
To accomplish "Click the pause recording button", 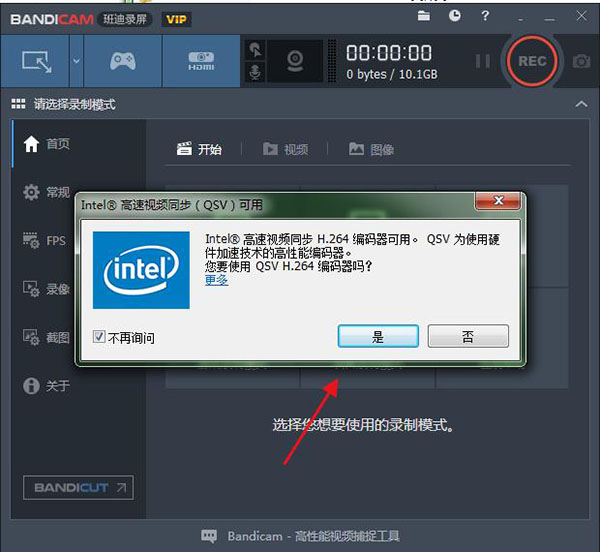I will coord(483,61).
